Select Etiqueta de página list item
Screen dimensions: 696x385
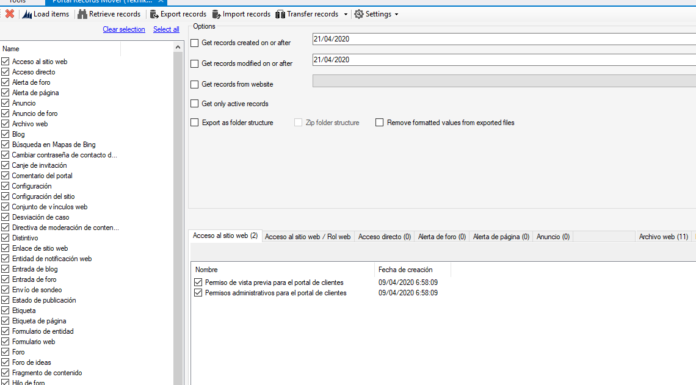point(39,321)
